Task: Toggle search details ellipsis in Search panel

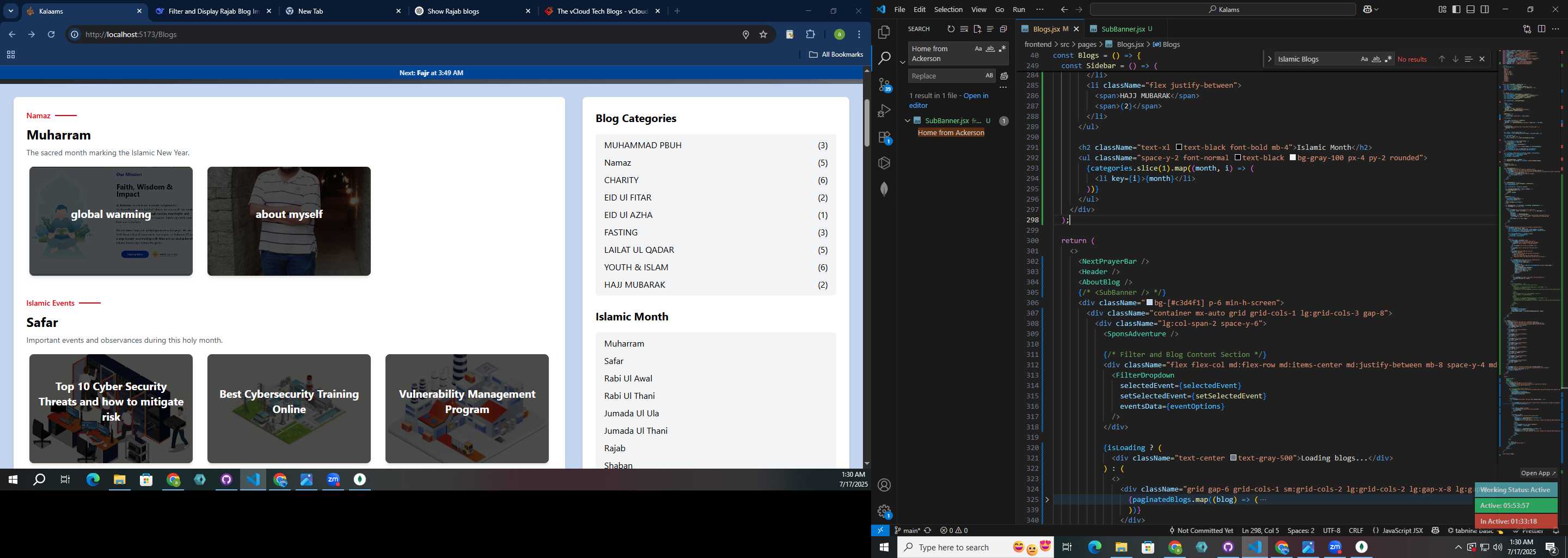Action: (x=1003, y=87)
